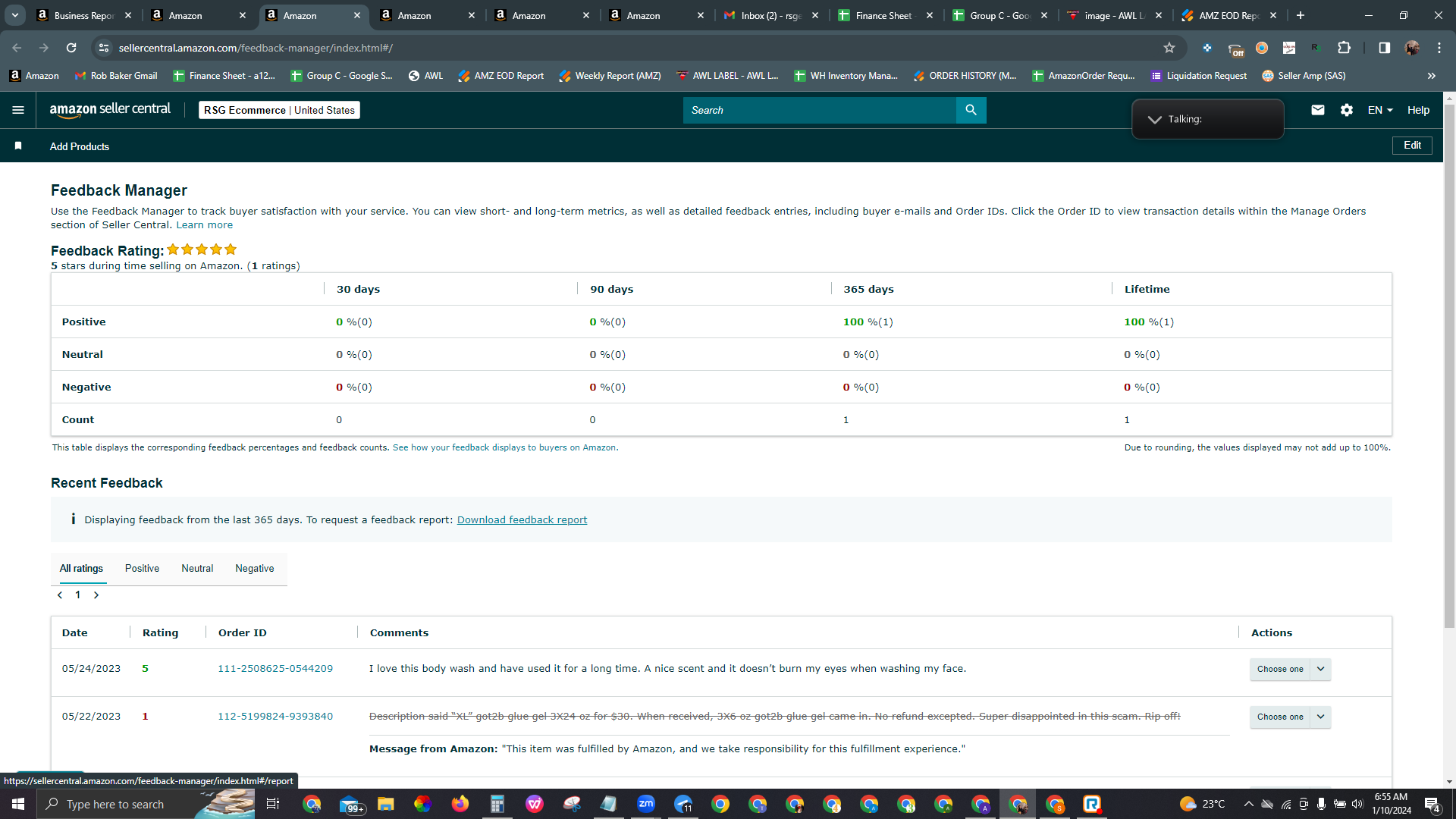This screenshot has height=819, width=1456.
Task: Go to next feedback page arrow
Action: click(x=96, y=595)
